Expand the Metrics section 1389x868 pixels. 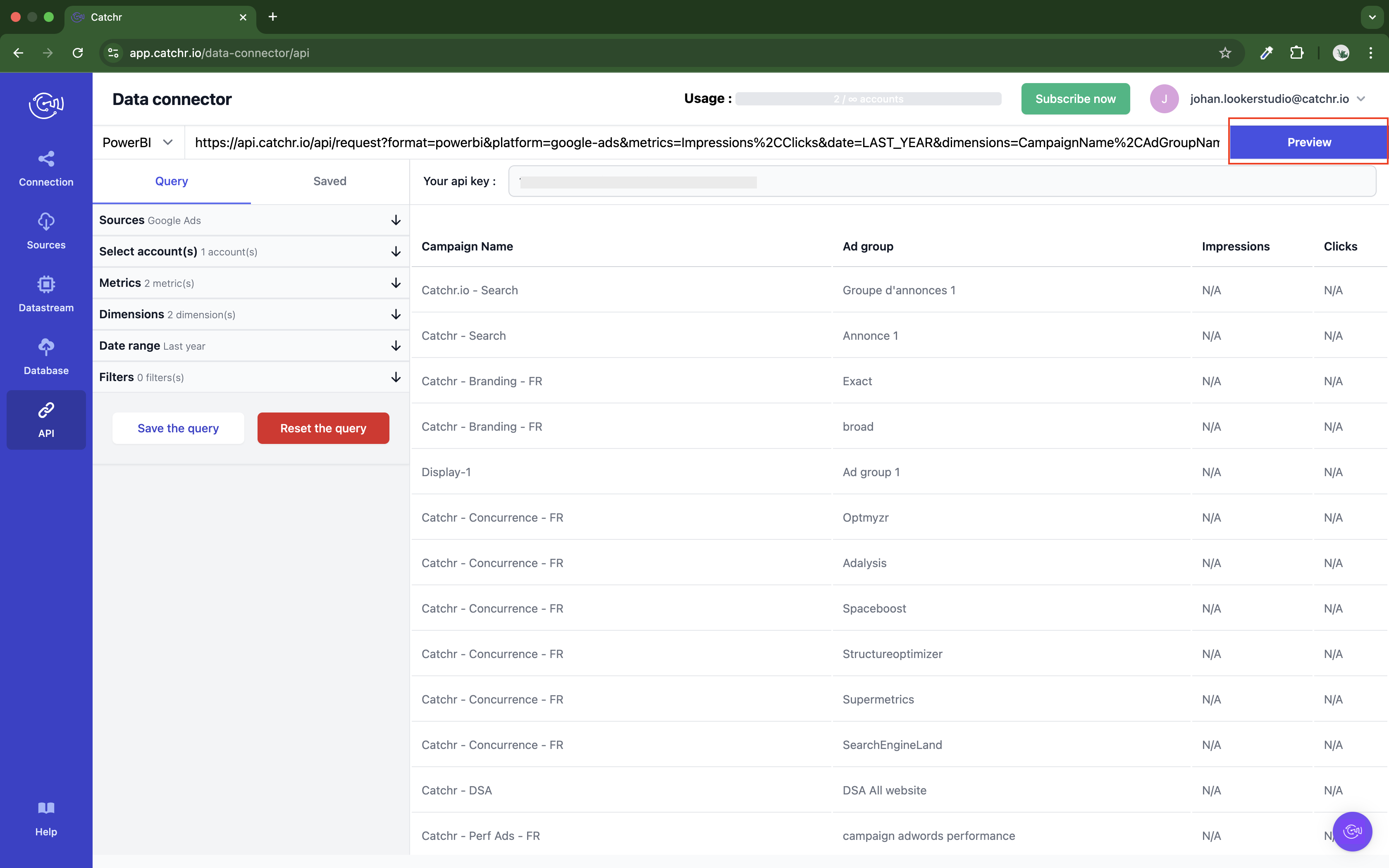tap(251, 283)
